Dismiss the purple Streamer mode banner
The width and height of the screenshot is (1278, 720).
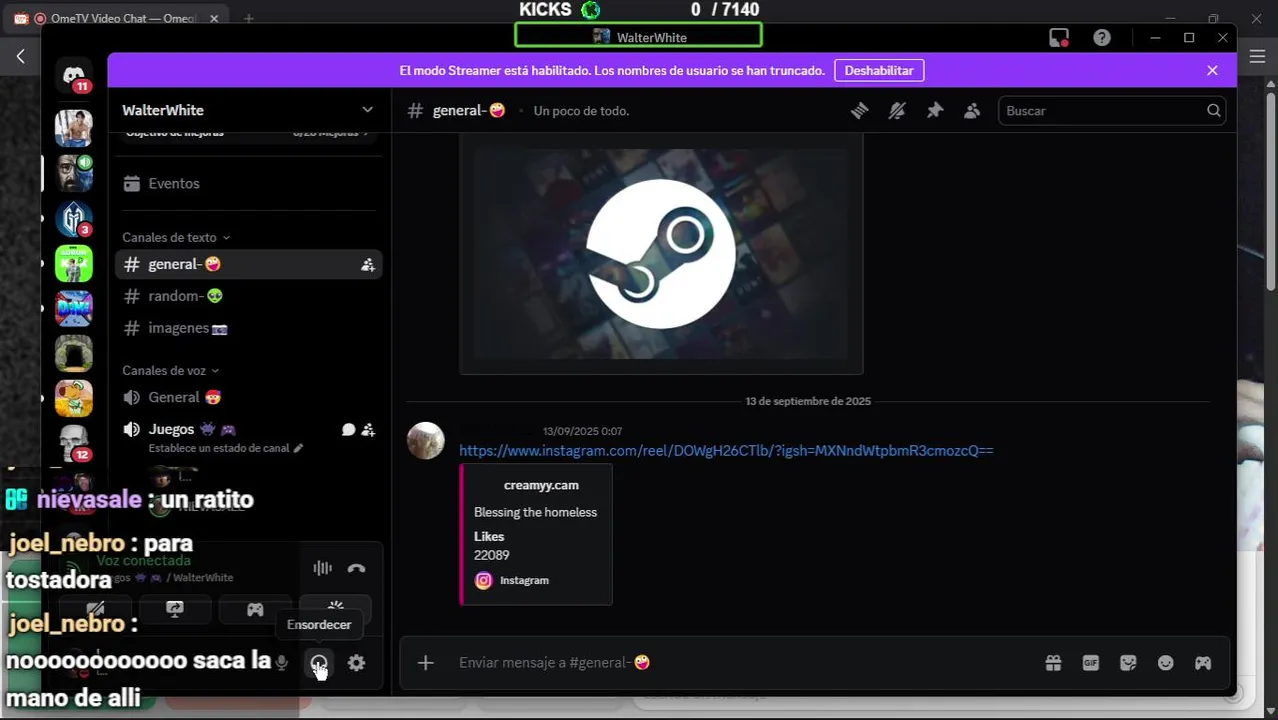(1212, 71)
